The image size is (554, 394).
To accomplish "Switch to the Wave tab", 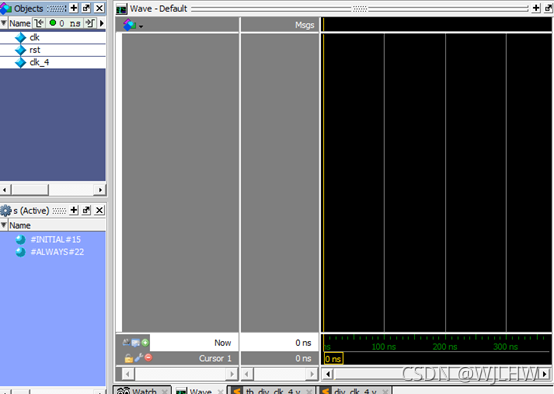I will click(x=200, y=391).
